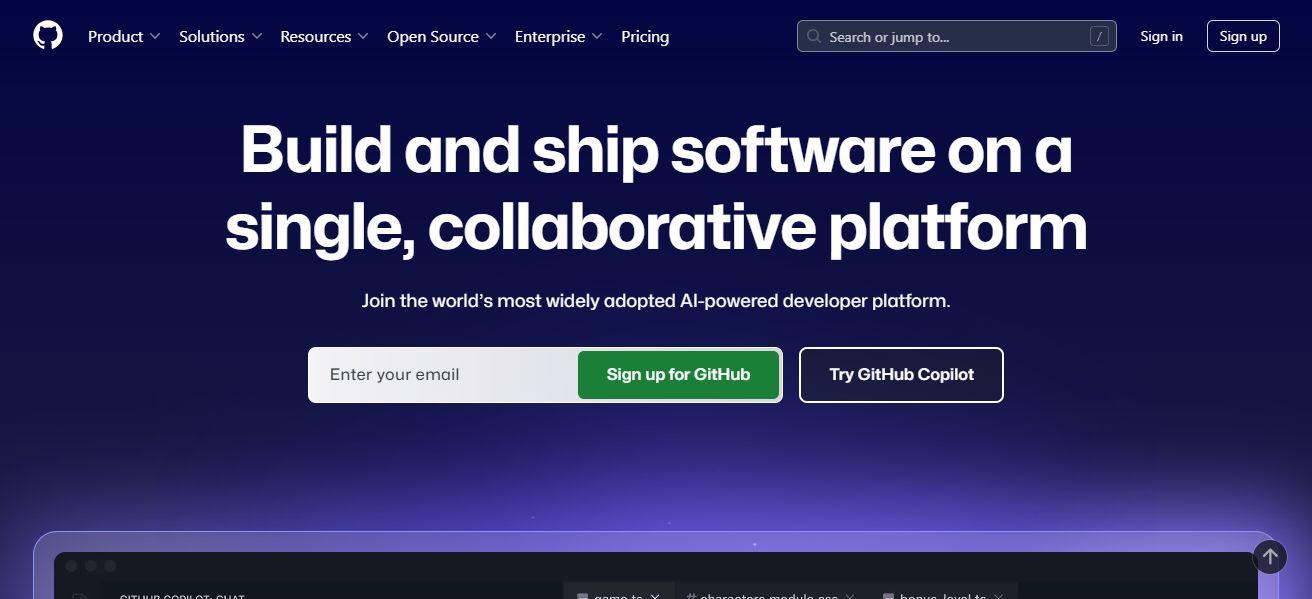Expand the Resources navigation menu

[x=324, y=36]
